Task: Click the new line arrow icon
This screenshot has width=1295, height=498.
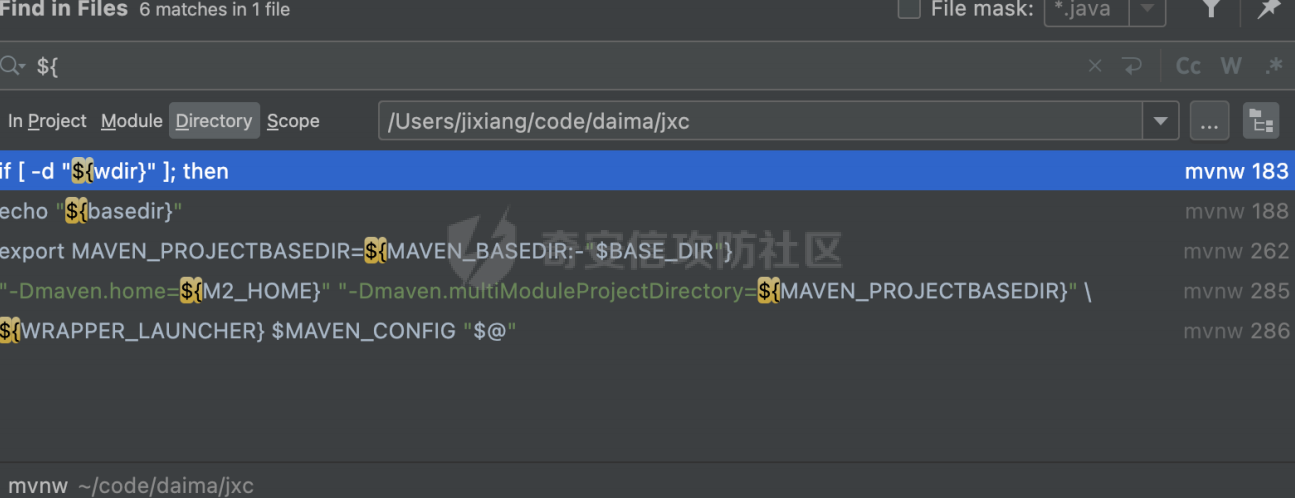Action: pyautogui.click(x=1132, y=66)
